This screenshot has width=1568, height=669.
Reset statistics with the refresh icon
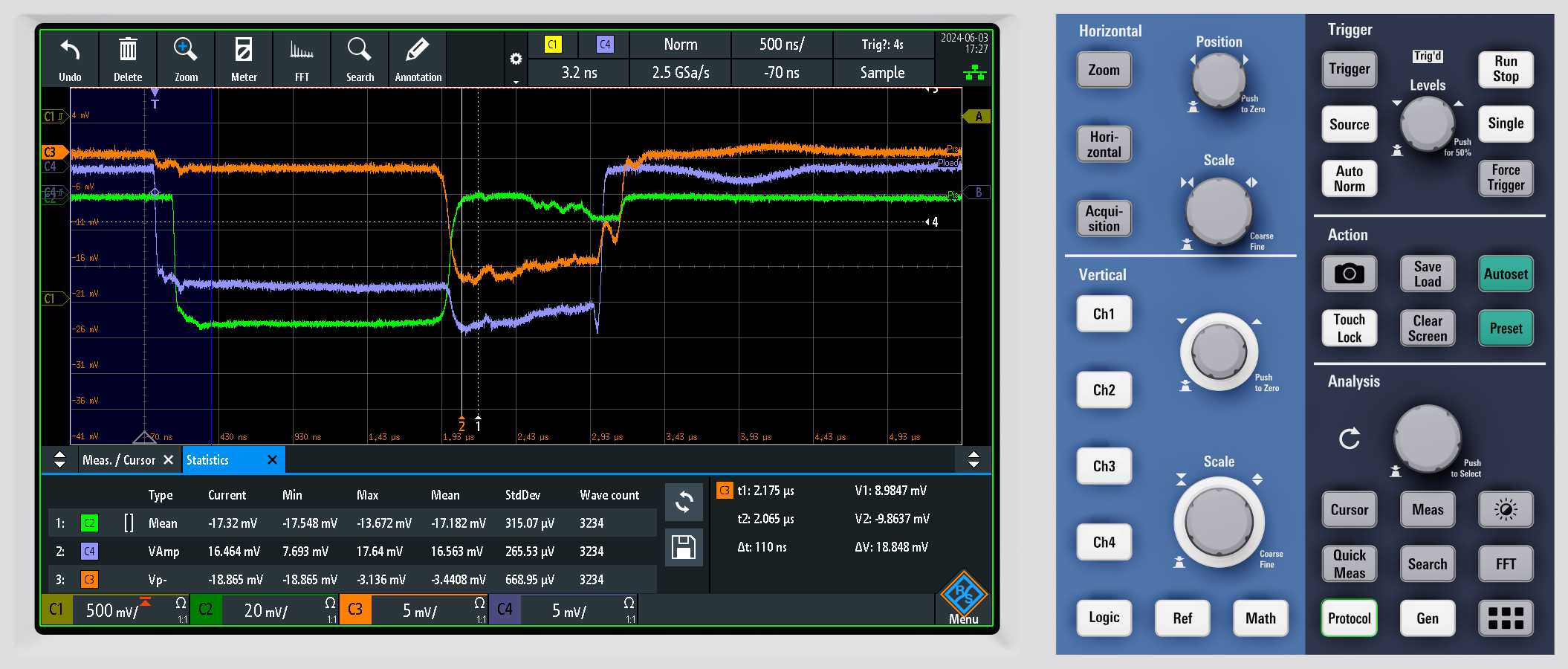tap(684, 503)
